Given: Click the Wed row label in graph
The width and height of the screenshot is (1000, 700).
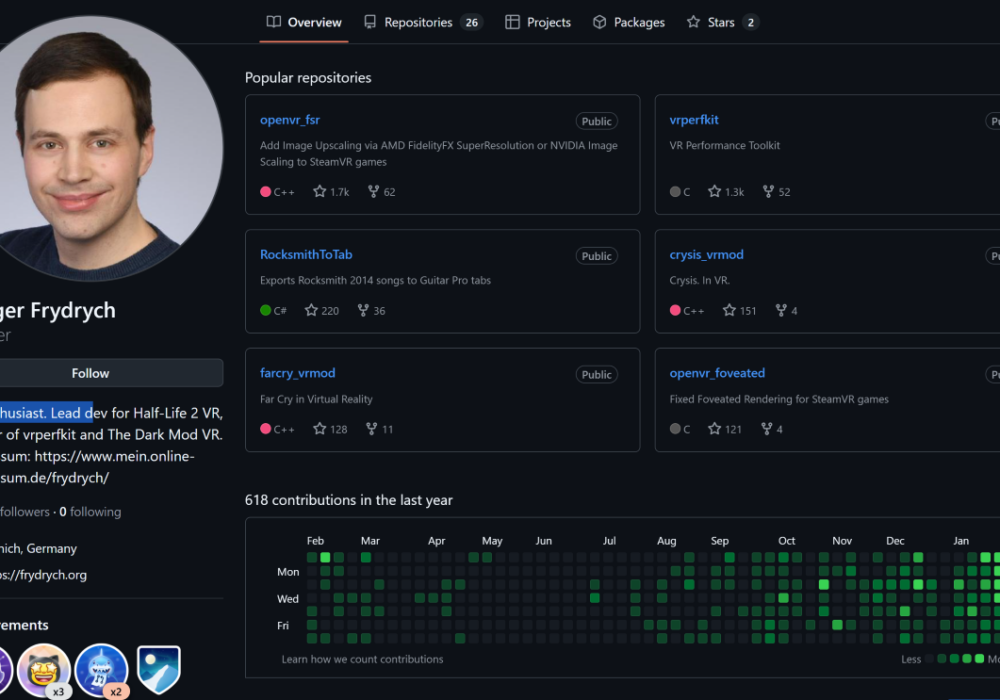Looking at the screenshot, I should click(x=288, y=599).
